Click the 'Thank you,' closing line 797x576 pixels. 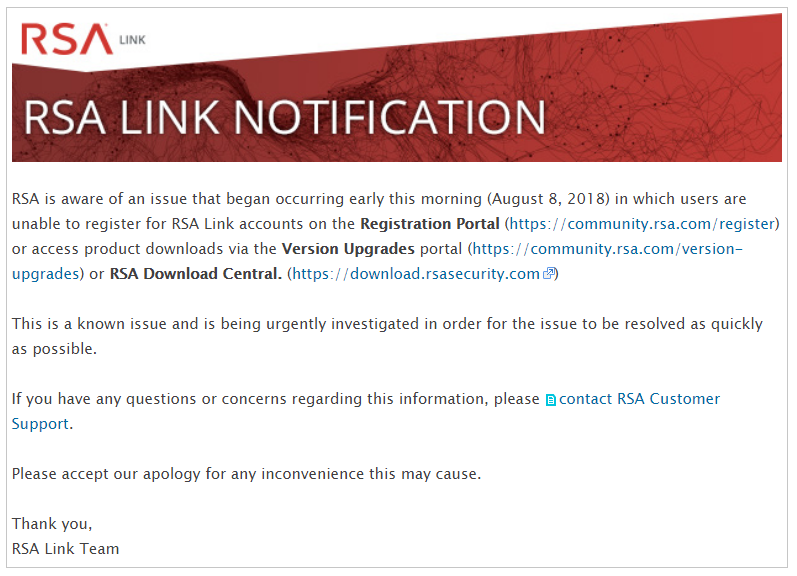52,523
